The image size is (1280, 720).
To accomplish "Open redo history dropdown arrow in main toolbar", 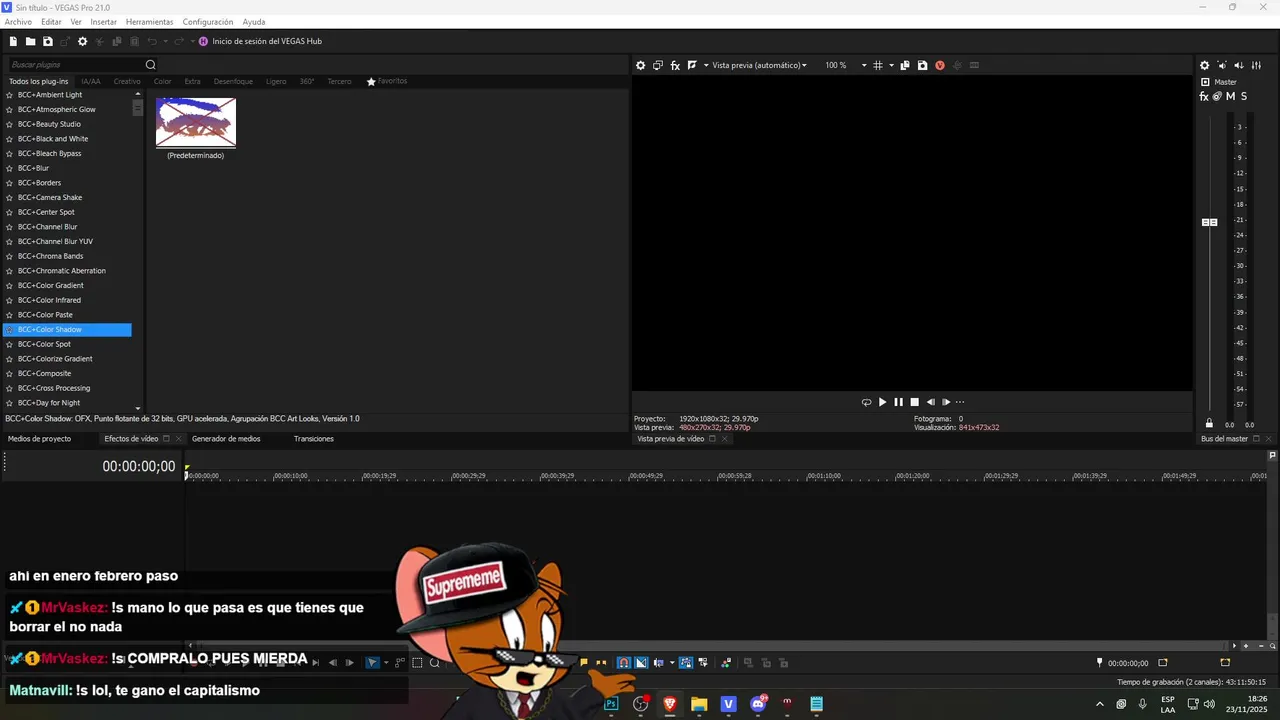I will click(192, 41).
